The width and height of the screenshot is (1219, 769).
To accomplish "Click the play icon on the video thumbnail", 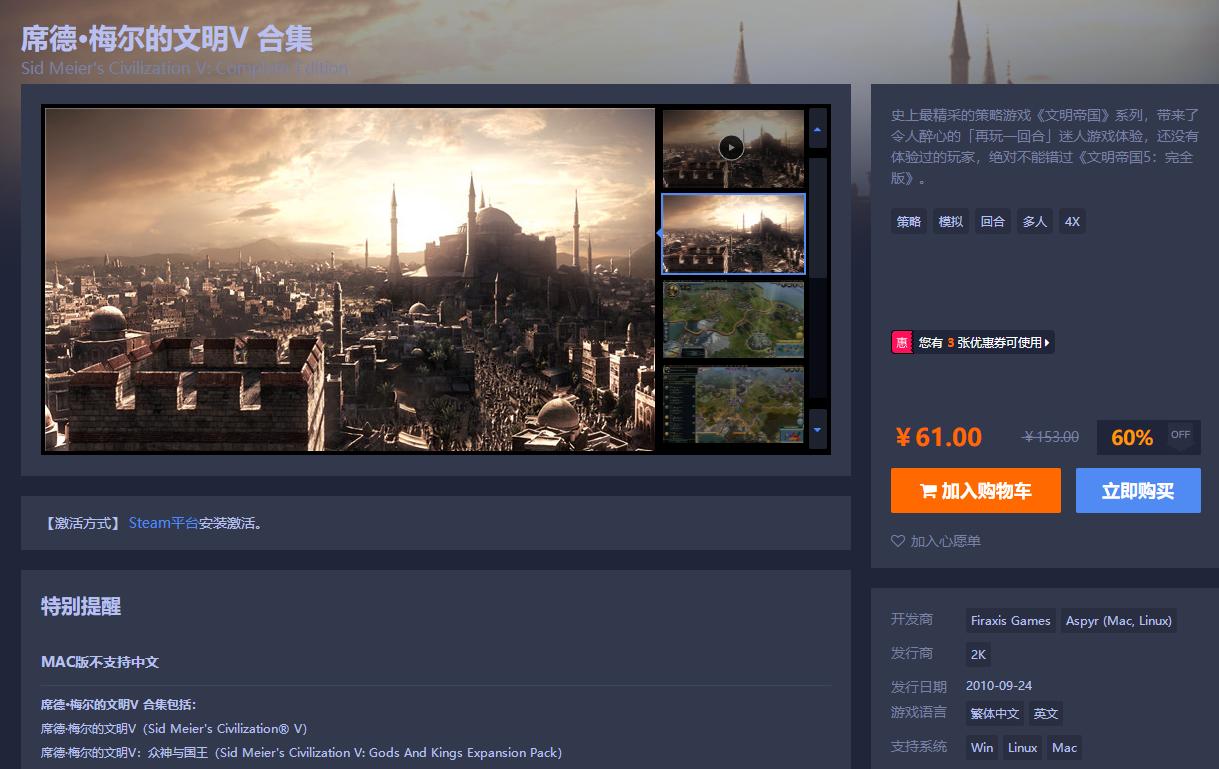I will click(x=733, y=148).
